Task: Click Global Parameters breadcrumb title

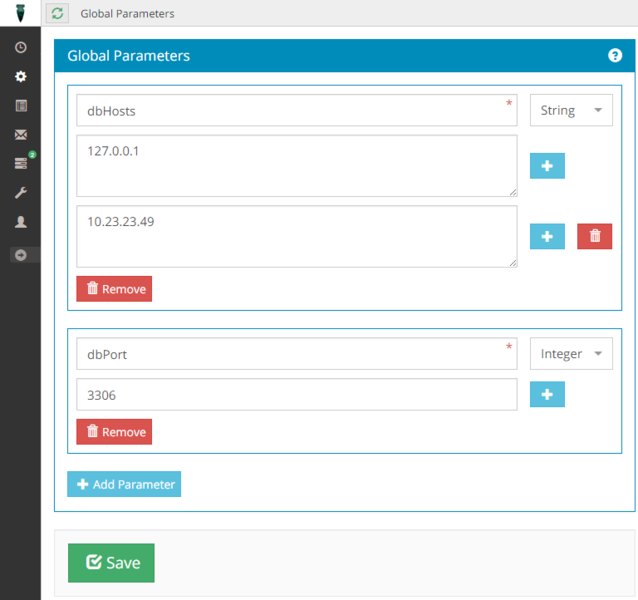Action: (127, 14)
